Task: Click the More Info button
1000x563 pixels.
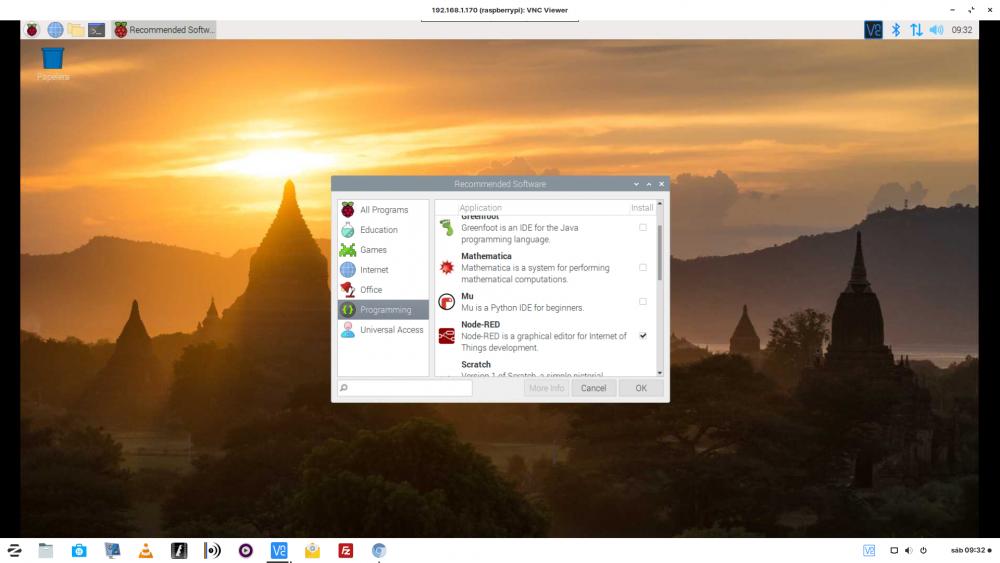Action: [x=547, y=388]
